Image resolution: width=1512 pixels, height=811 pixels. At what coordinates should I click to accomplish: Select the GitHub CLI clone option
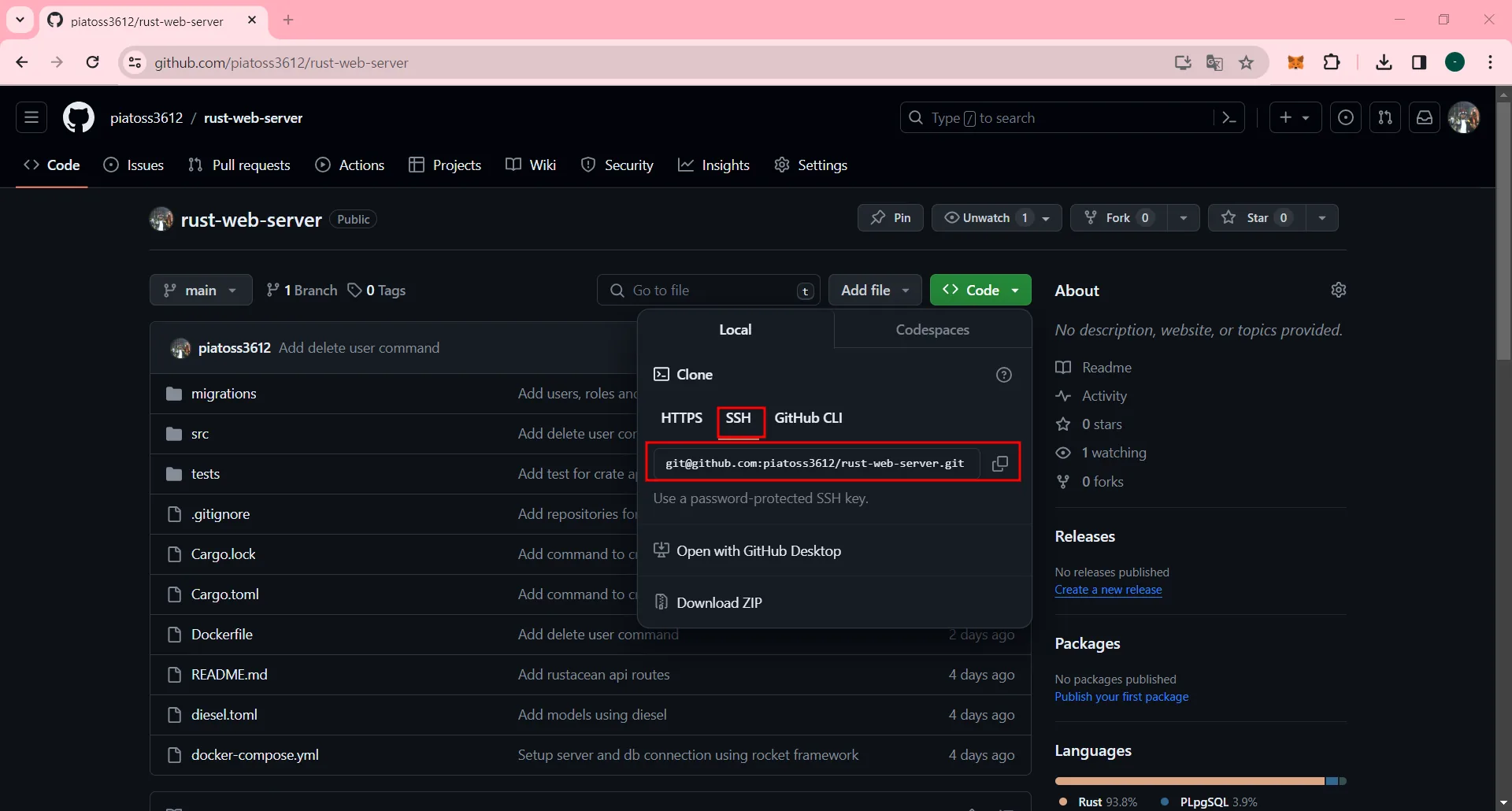(x=809, y=418)
